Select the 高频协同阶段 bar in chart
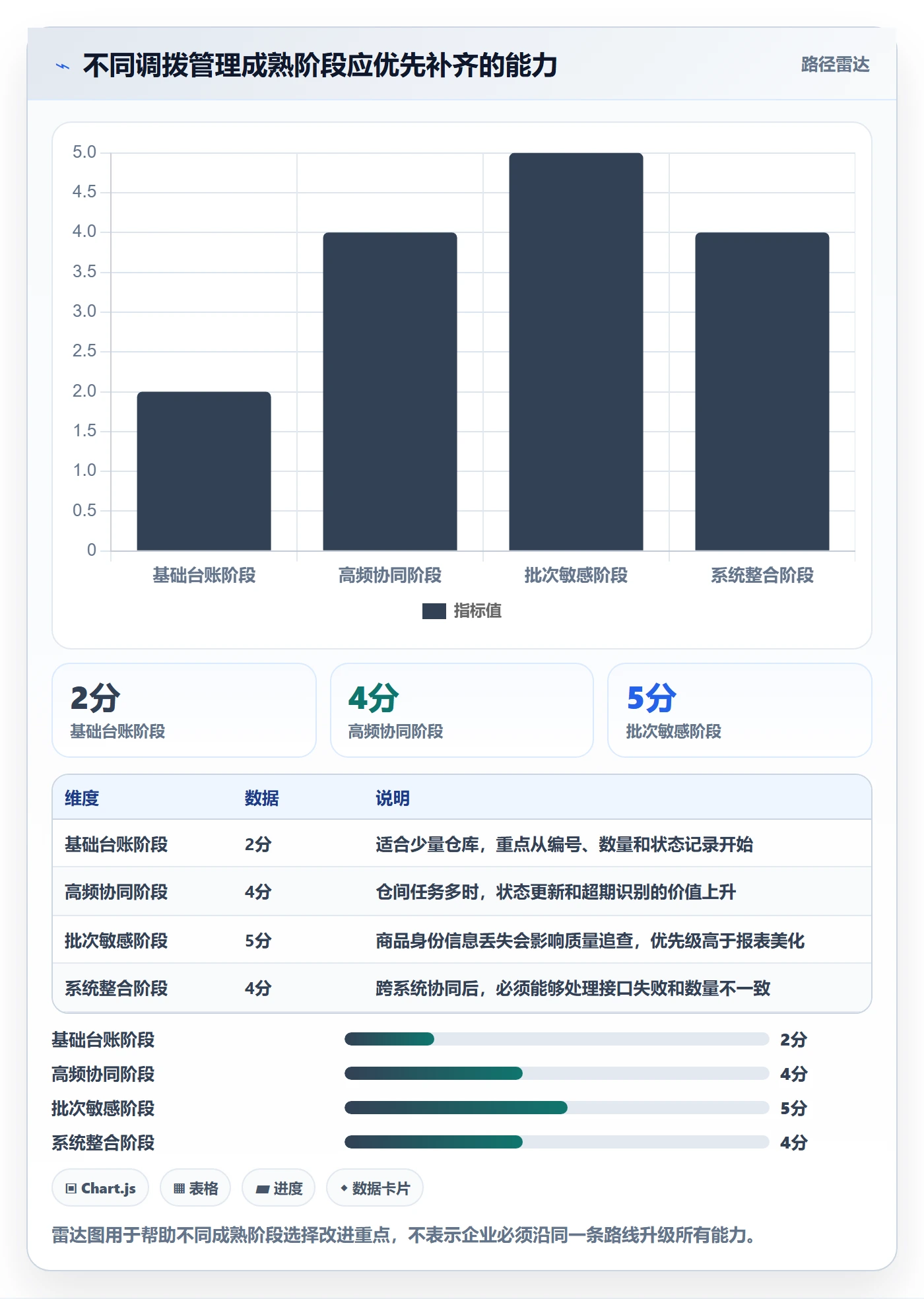924x1299 pixels. tap(390, 391)
